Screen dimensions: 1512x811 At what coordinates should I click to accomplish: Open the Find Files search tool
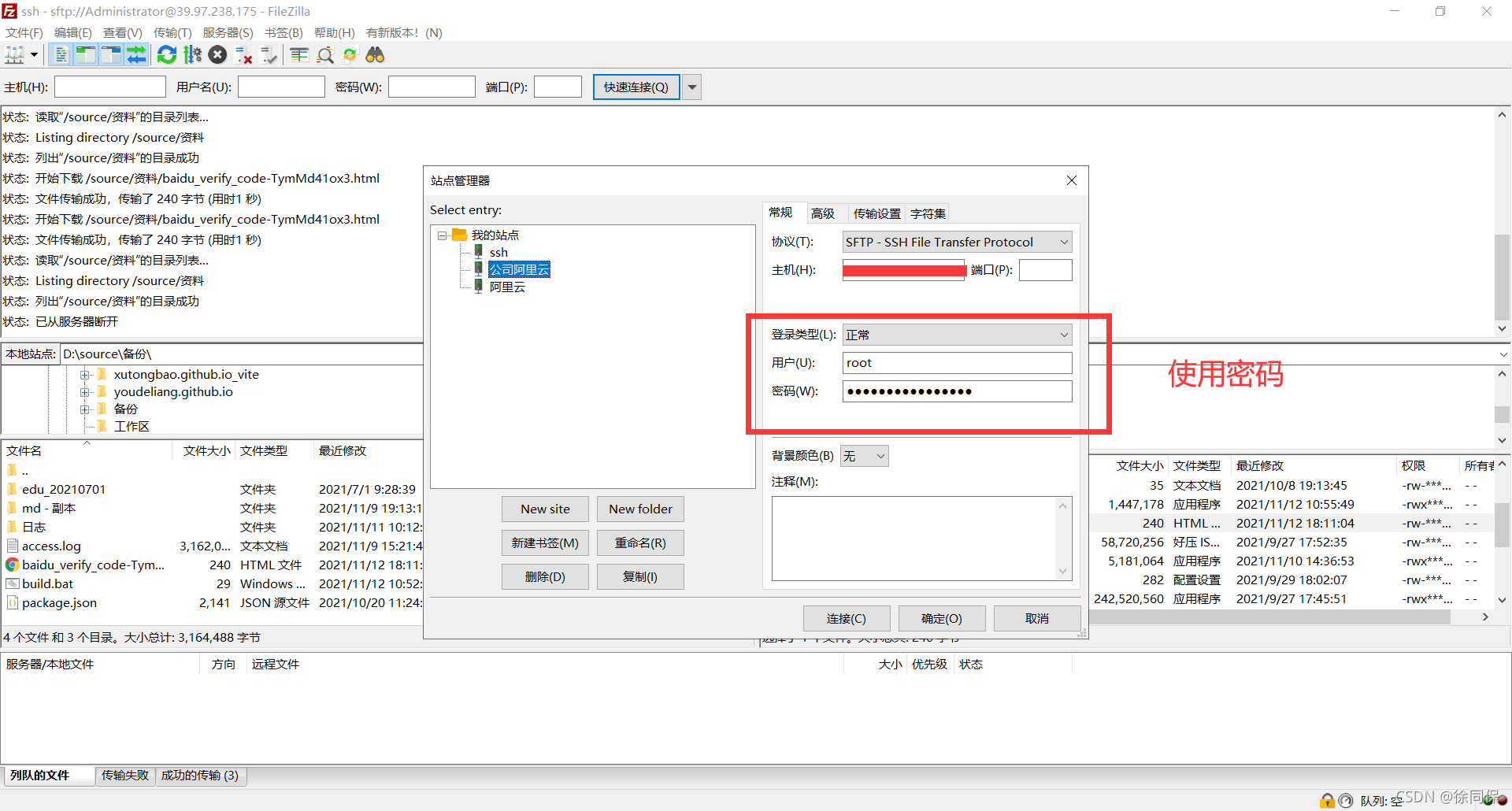[x=375, y=54]
